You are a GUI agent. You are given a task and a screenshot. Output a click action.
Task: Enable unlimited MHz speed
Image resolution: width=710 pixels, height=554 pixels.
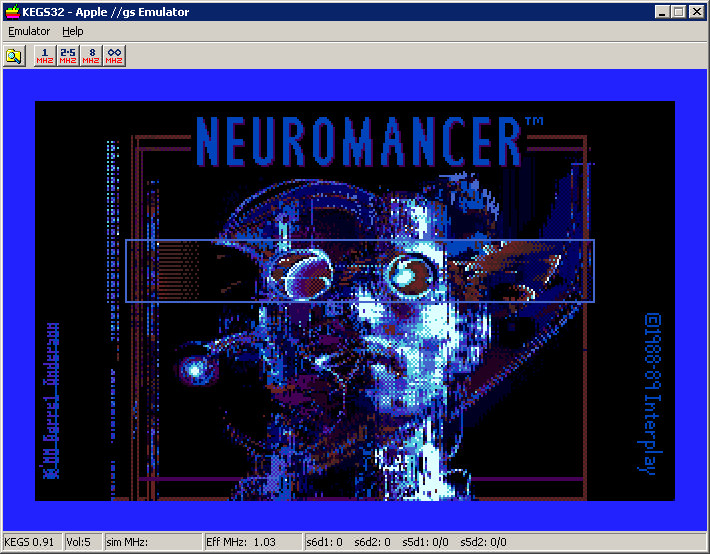click(114, 56)
